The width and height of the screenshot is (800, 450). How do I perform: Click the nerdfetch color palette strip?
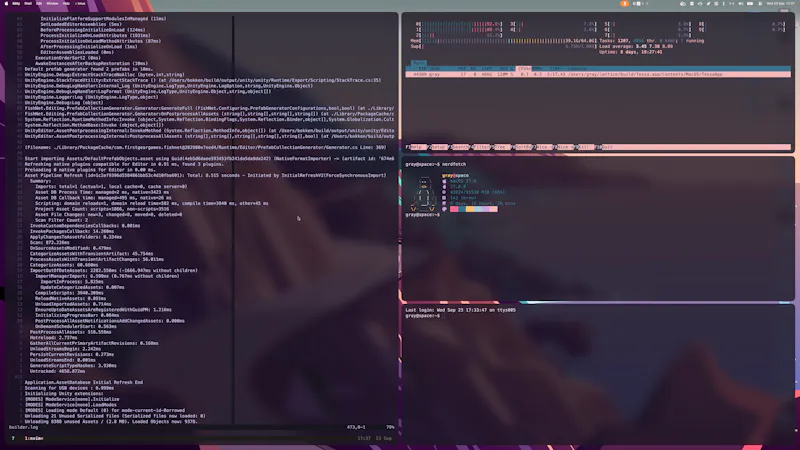(473, 209)
